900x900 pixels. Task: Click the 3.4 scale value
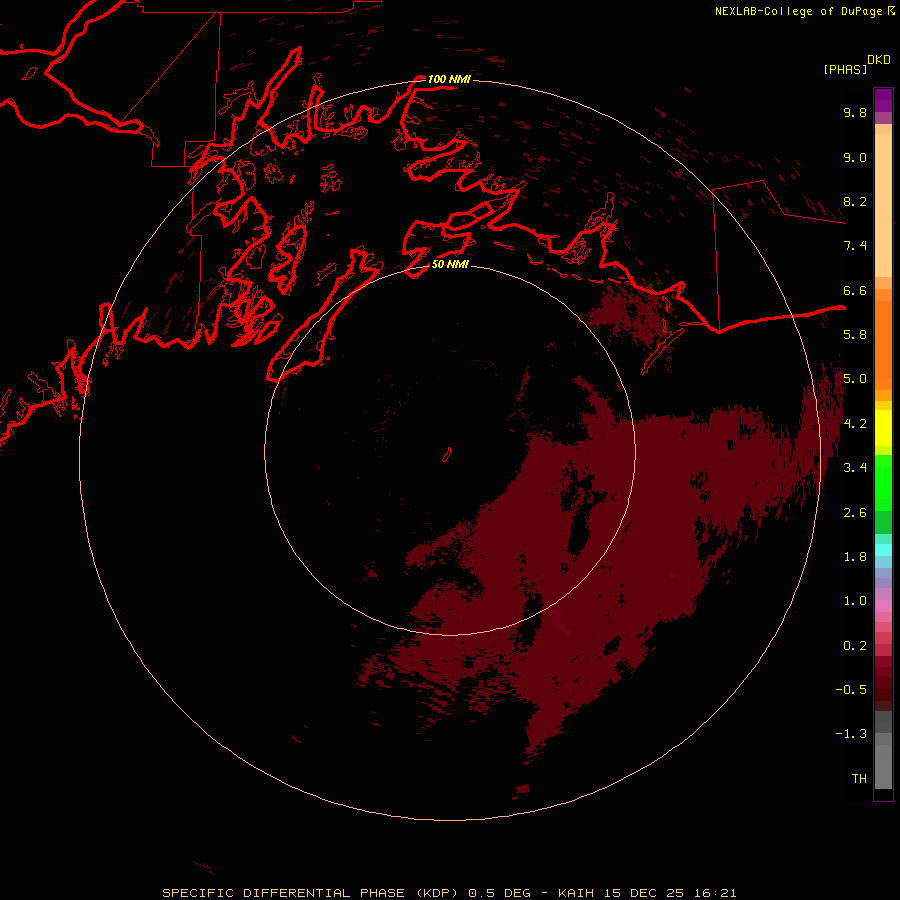coord(855,468)
